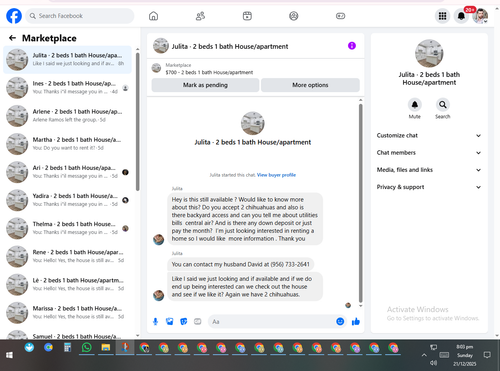The width and height of the screenshot is (500, 371).
Task: Click the listing thumbnail in the right panel
Action: tap(429, 53)
